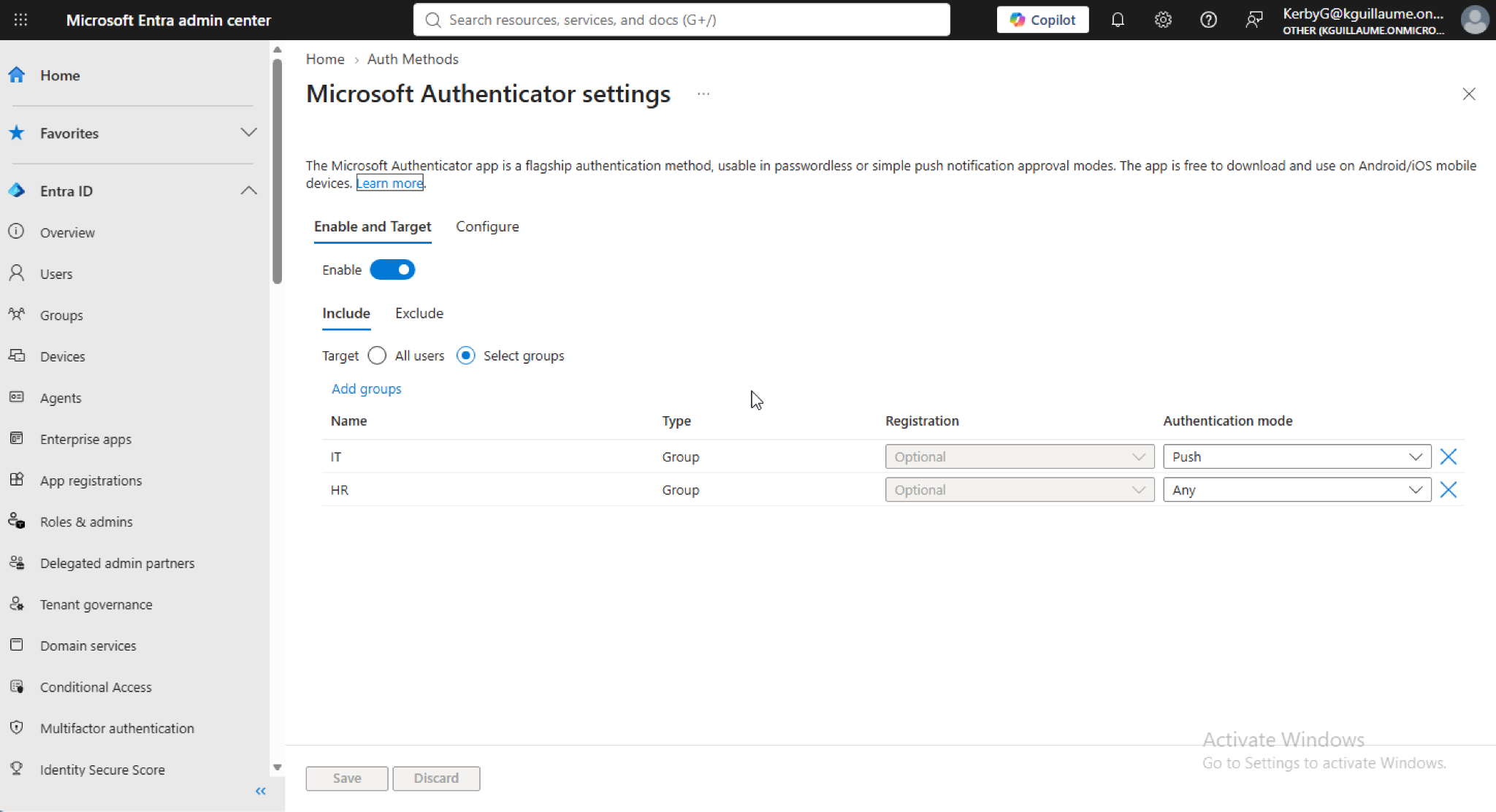Open the help question mark icon

tap(1208, 20)
